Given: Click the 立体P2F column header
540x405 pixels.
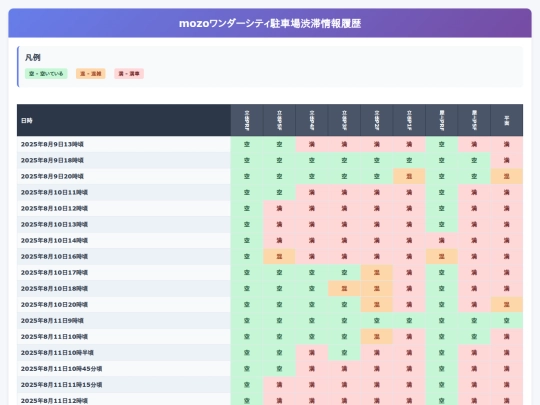Looking at the screenshot, I should tap(376, 120).
